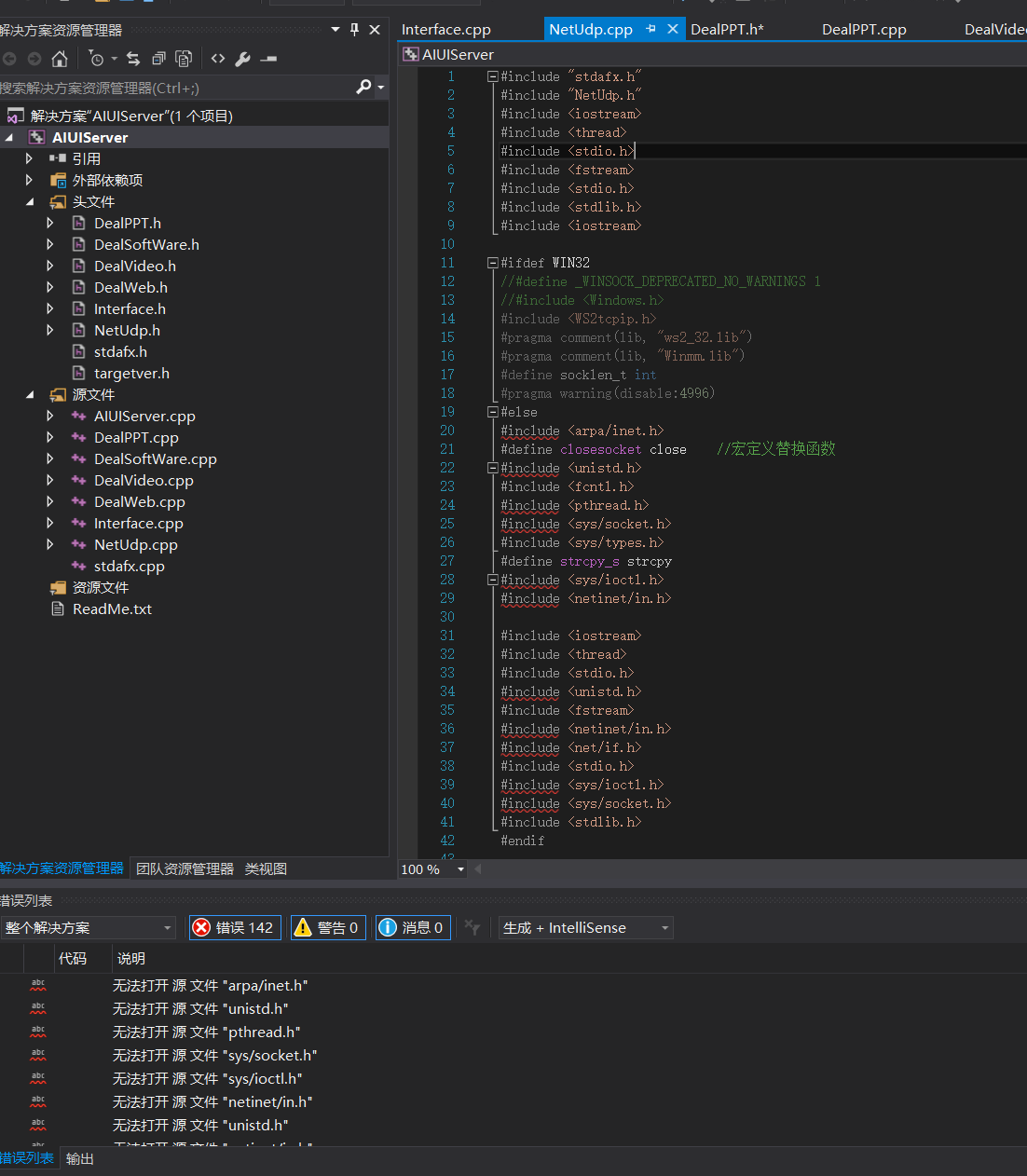The height and width of the screenshot is (1176, 1027).
Task: Open the 100 % zoom dropdown
Action: pyautogui.click(x=460, y=869)
